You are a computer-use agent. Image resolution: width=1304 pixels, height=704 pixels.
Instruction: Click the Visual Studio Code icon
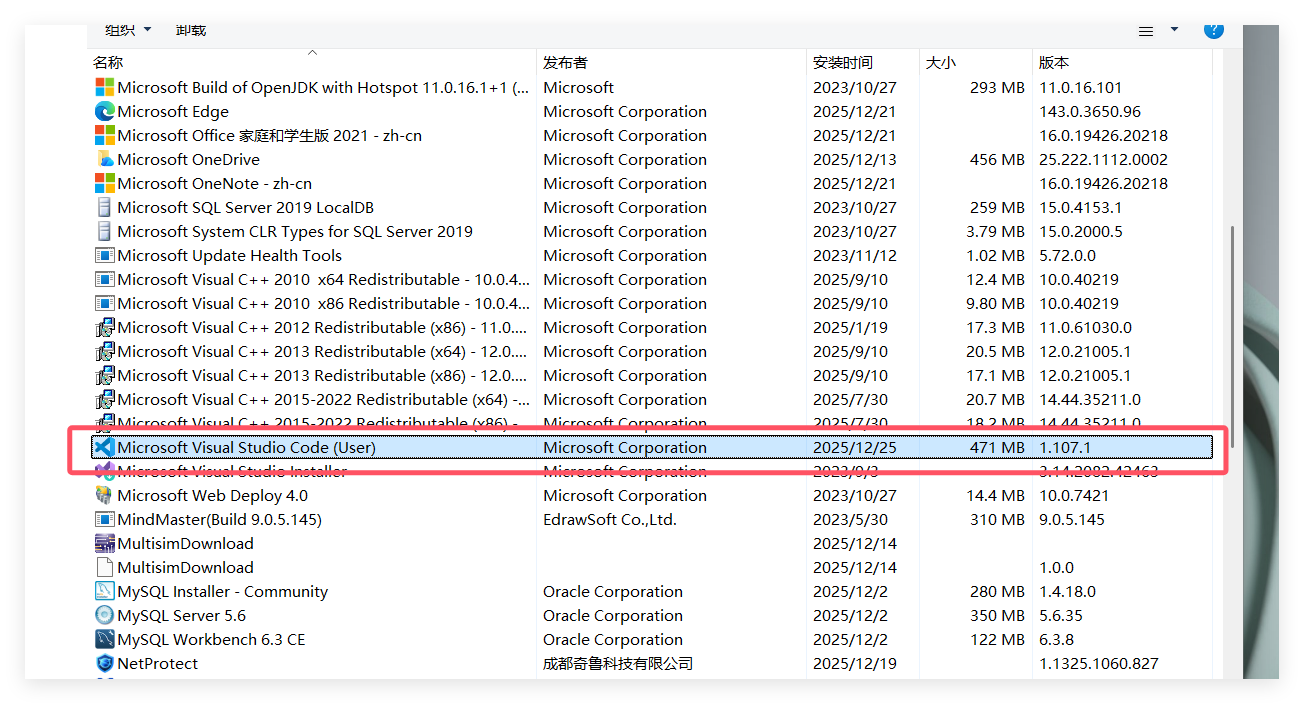[x=104, y=448]
